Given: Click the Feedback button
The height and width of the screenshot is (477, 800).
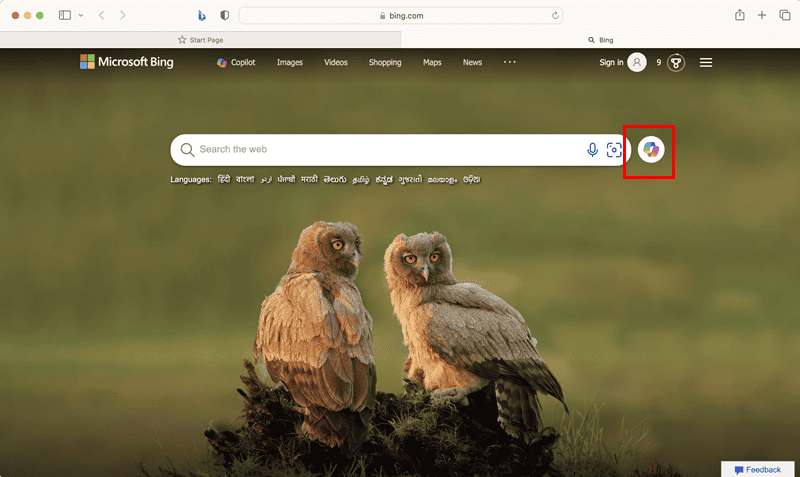Looking at the screenshot, I should 758,469.
